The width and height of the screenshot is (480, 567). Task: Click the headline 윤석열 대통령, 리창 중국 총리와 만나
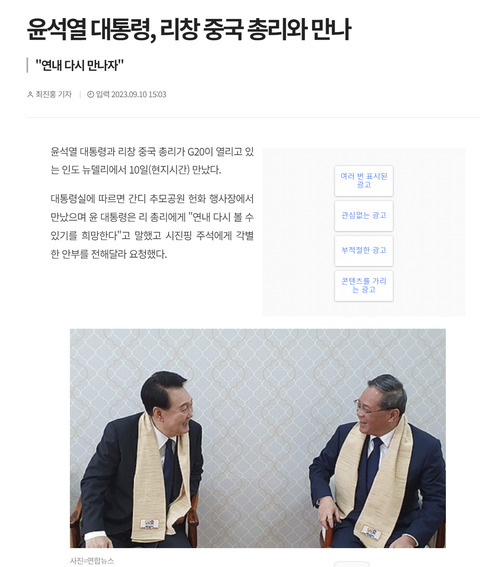tap(189, 30)
